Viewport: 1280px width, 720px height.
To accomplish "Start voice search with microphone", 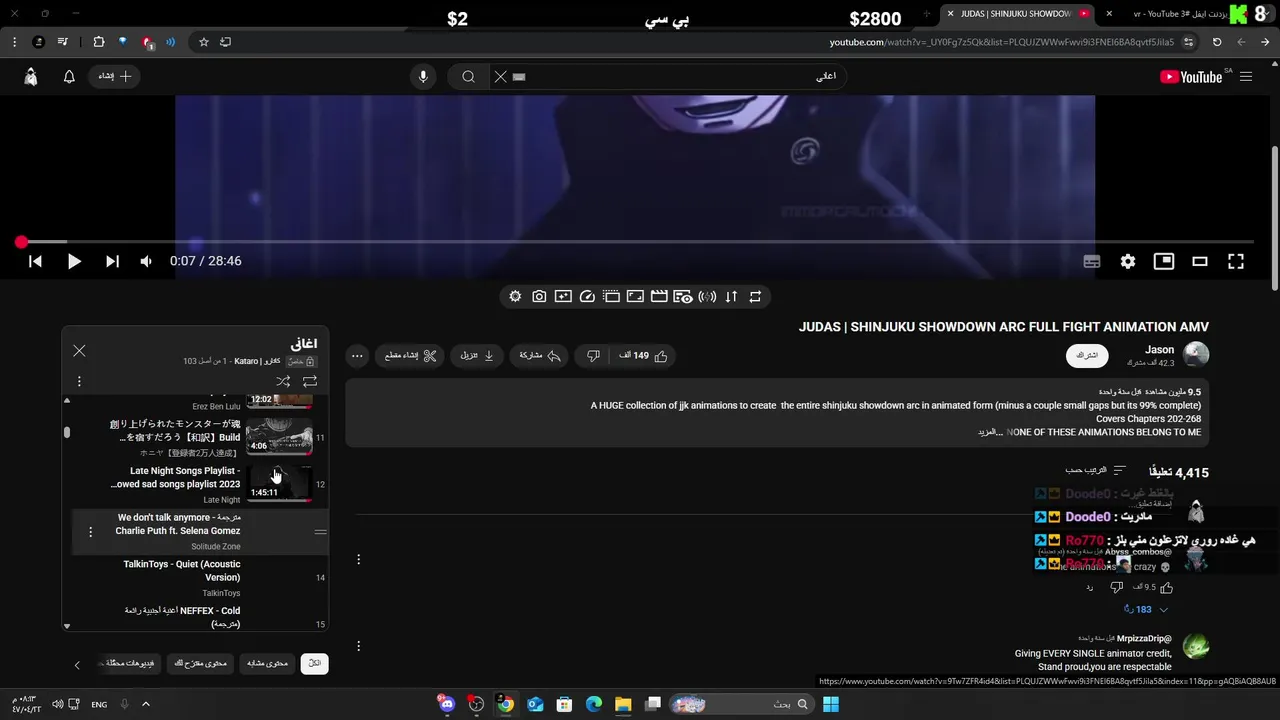I will click(423, 77).
